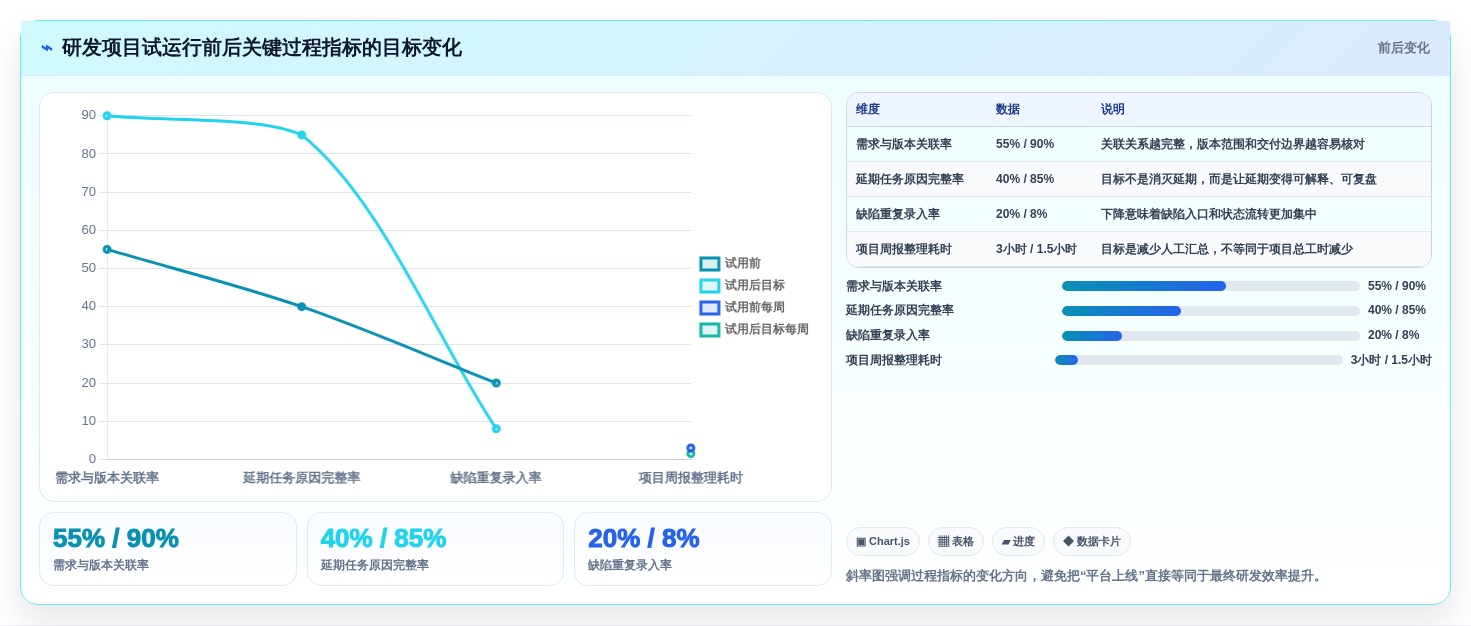Click the 数据 column header
Image resolution: width=1471 pixels, height=626 pixels.
pos(1039,110)
